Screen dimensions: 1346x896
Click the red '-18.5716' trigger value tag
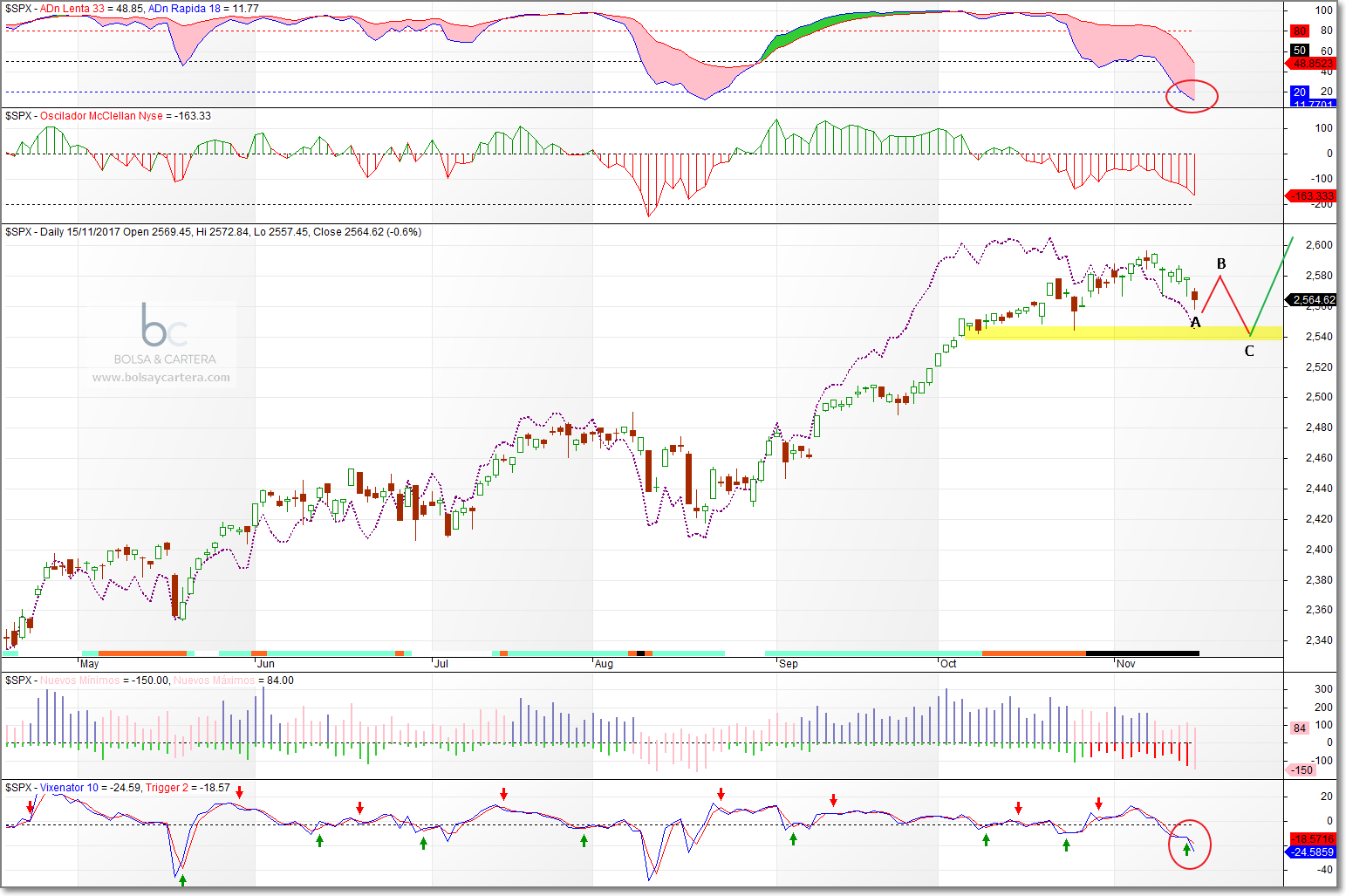click(1311, 838)
